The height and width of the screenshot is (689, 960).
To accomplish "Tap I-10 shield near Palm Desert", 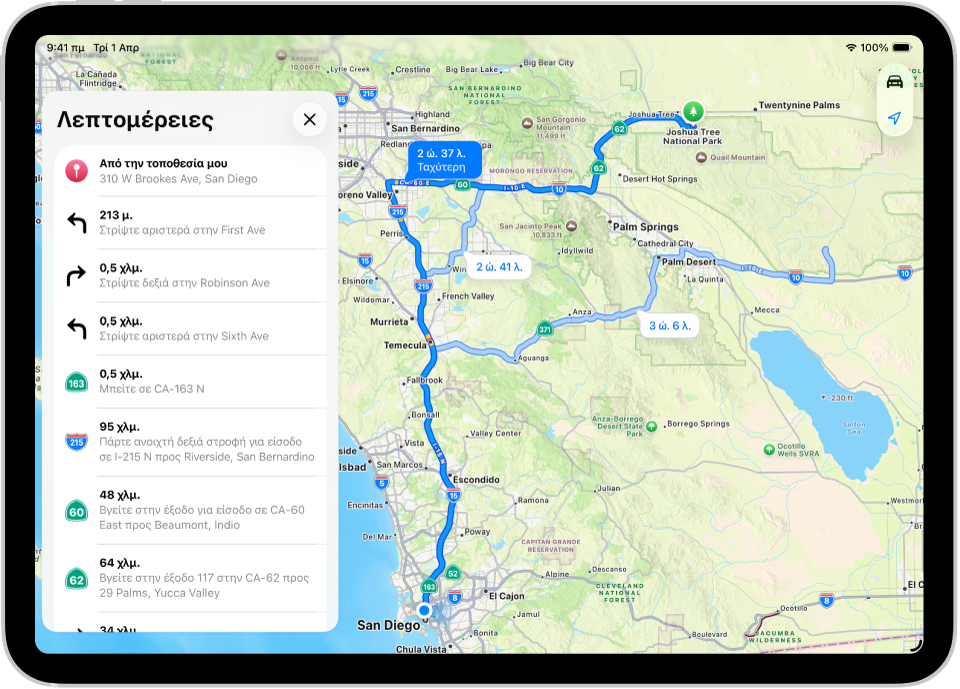I will [x=795, y=277].
